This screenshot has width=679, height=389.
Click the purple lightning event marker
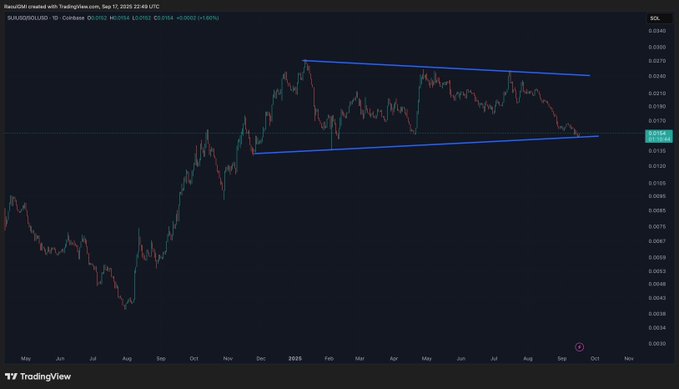pos(579,347)
